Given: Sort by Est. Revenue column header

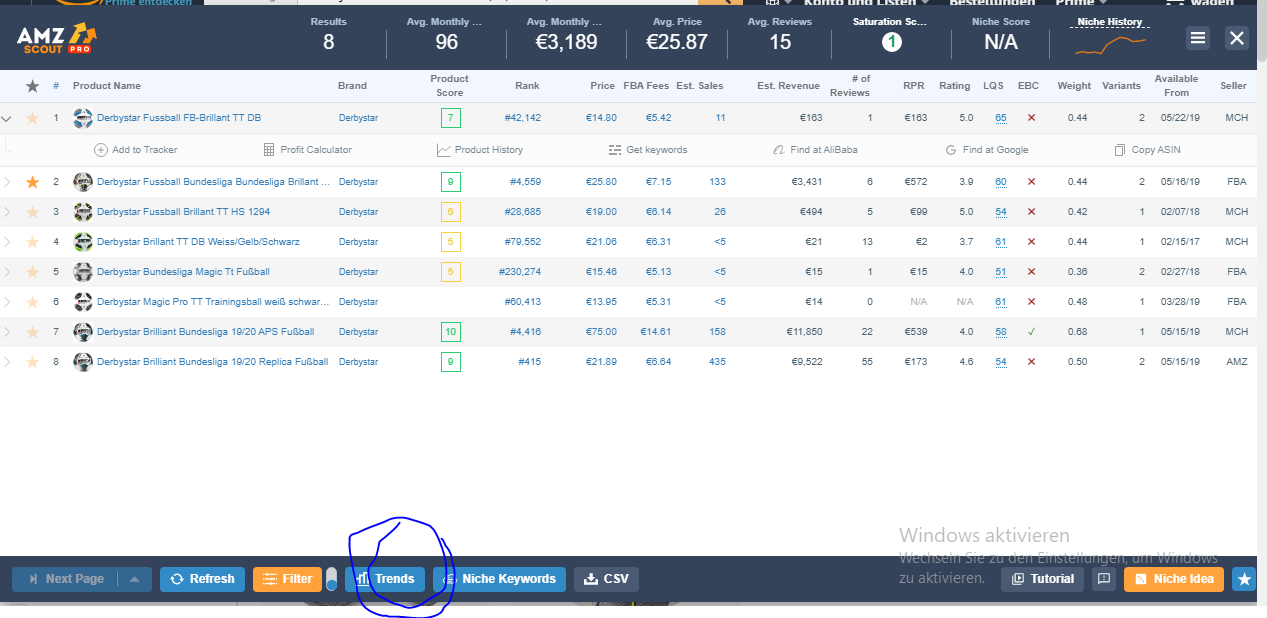Looking at the screenshot, I should (789, 86).
